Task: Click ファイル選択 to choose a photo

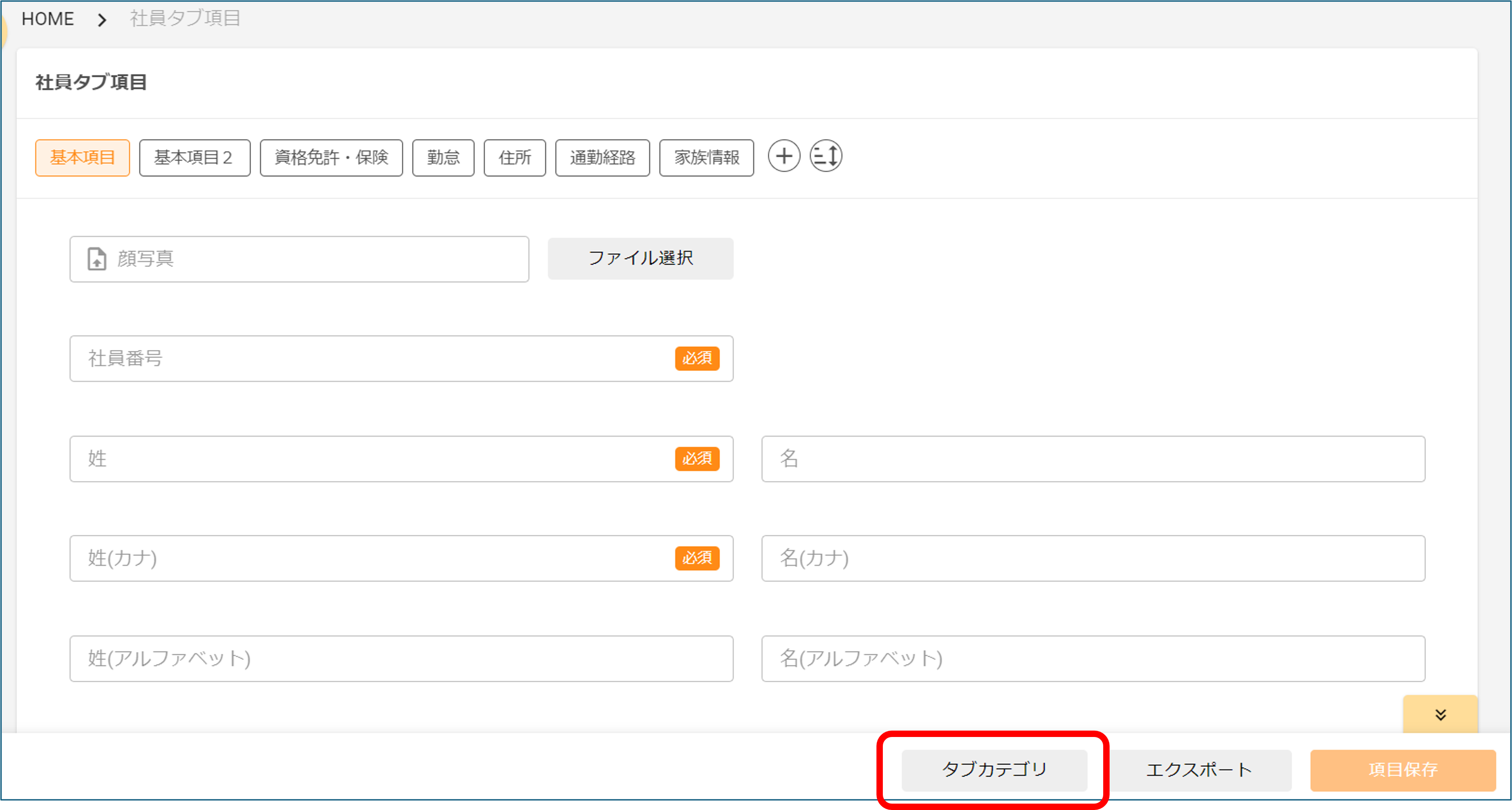Action: 641,258
